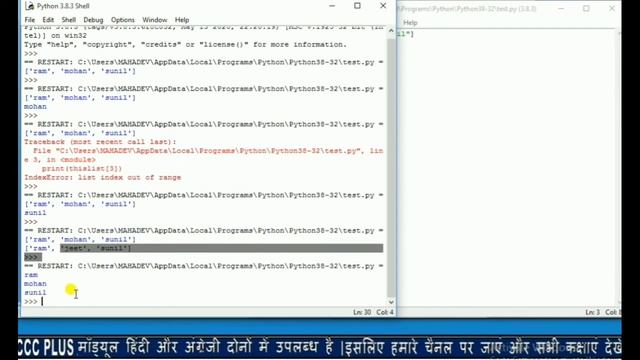
Task: Click the 'Traceback (most recent call last):' line
Action: point(100,142)
